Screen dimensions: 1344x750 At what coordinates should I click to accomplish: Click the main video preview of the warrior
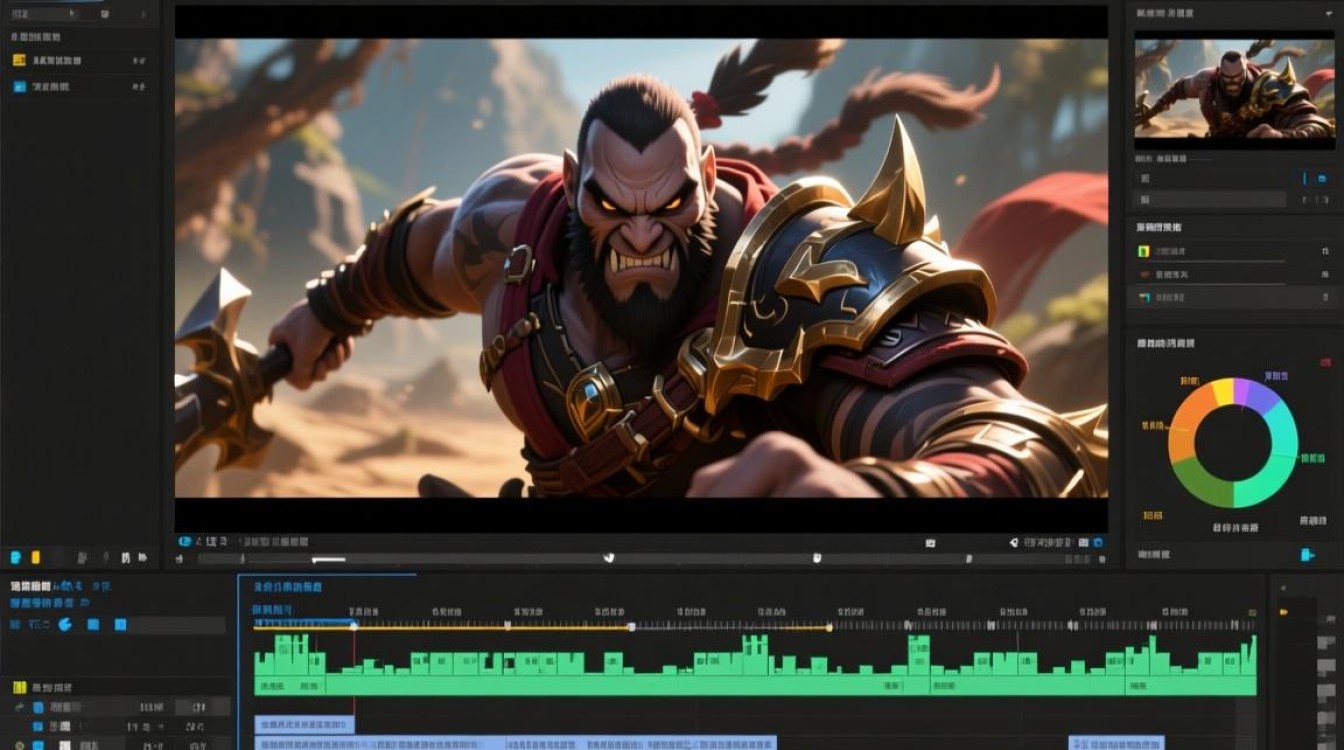(x=641, y=268)
